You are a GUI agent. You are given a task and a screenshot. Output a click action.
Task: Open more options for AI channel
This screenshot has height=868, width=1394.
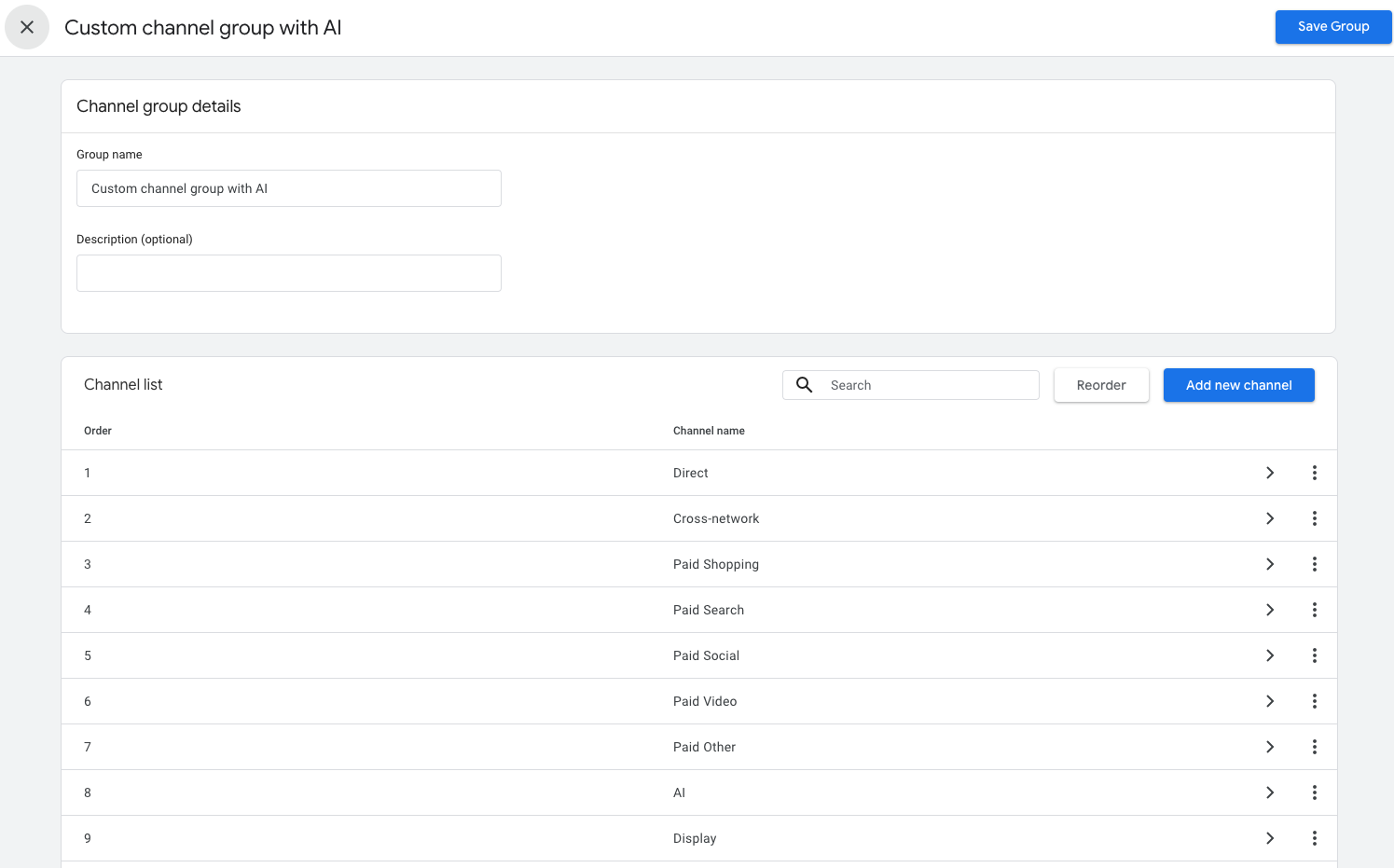1315,792
